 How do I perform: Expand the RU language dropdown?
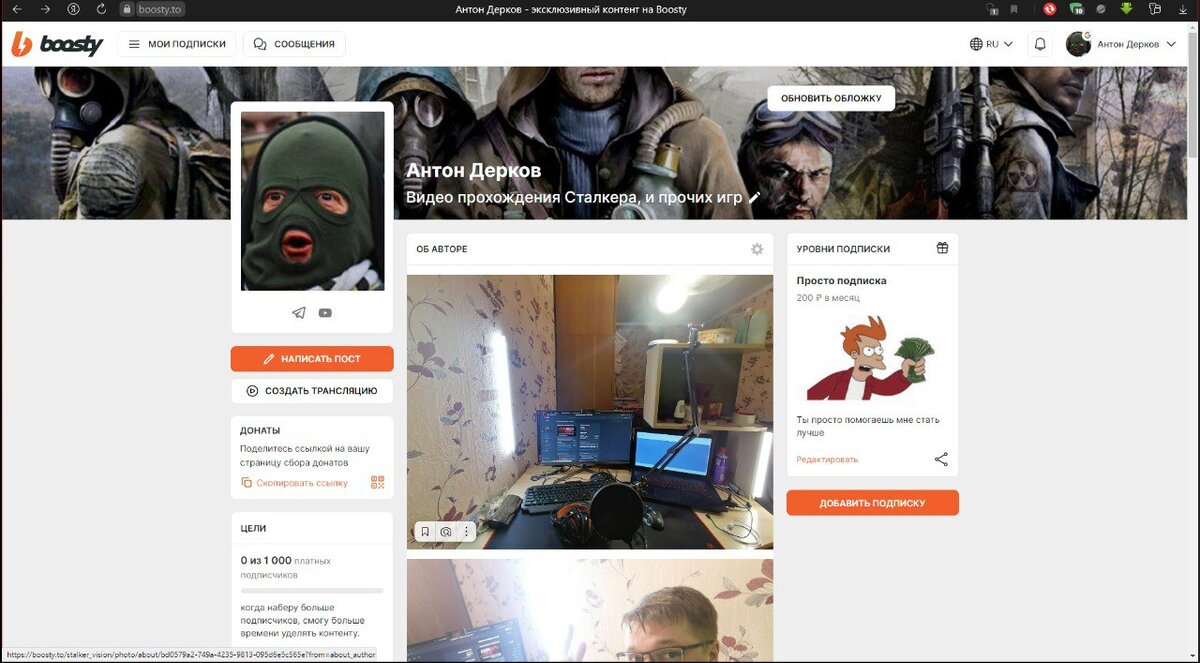(x=991, y=44)
